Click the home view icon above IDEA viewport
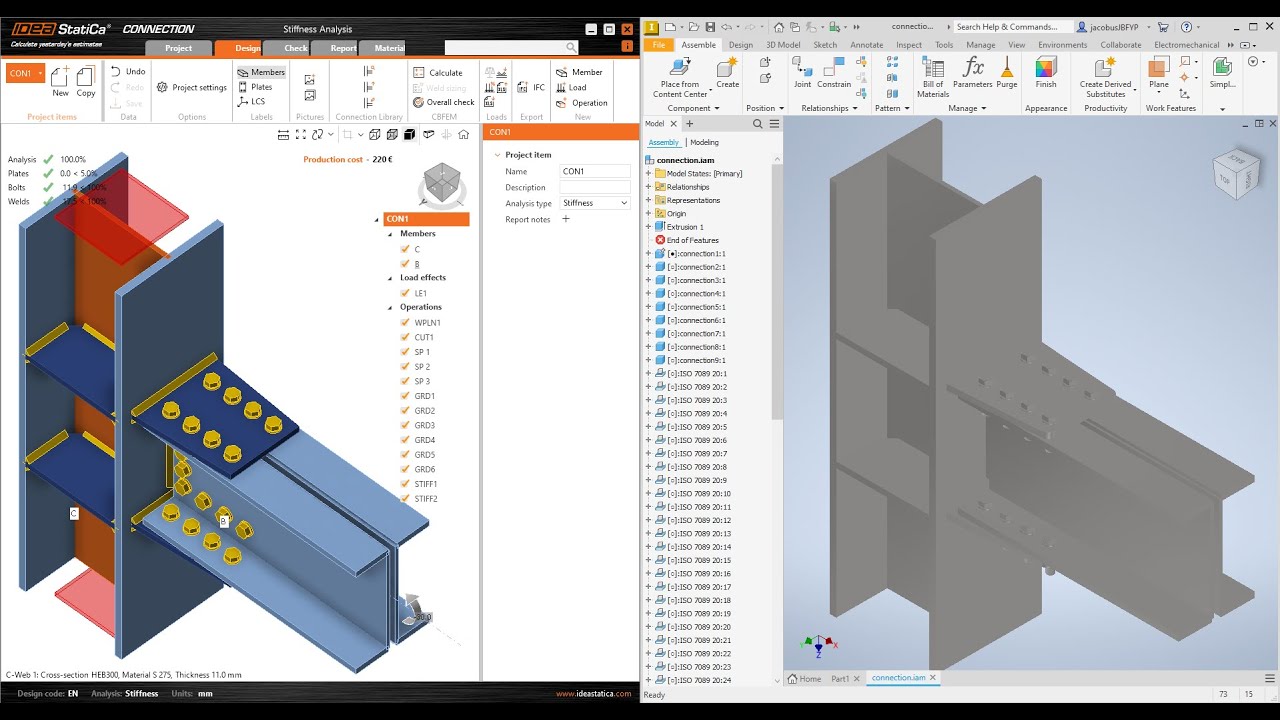The image size is (1280, 720). [x=463, y=134]
